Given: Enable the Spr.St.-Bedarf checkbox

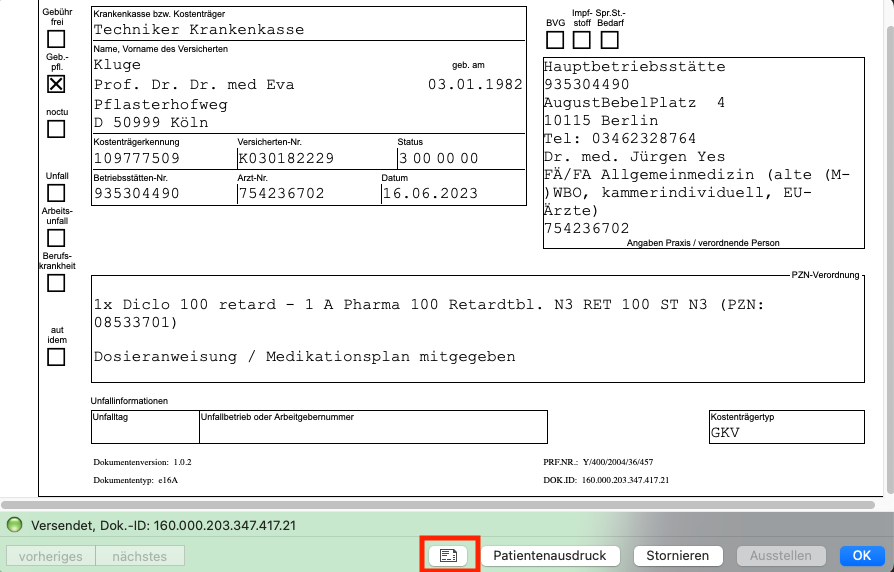Looking at the screenshot, I should [x=609, y=40].
